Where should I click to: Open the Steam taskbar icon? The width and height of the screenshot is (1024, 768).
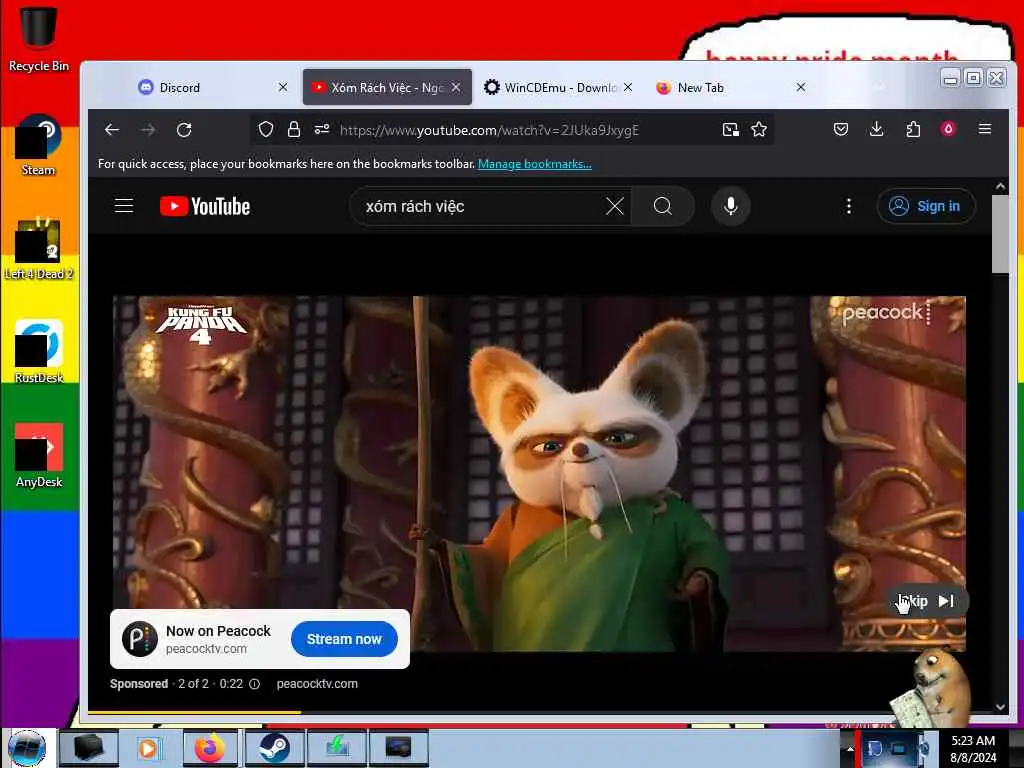pyautogui.click(x=272, y=748)
